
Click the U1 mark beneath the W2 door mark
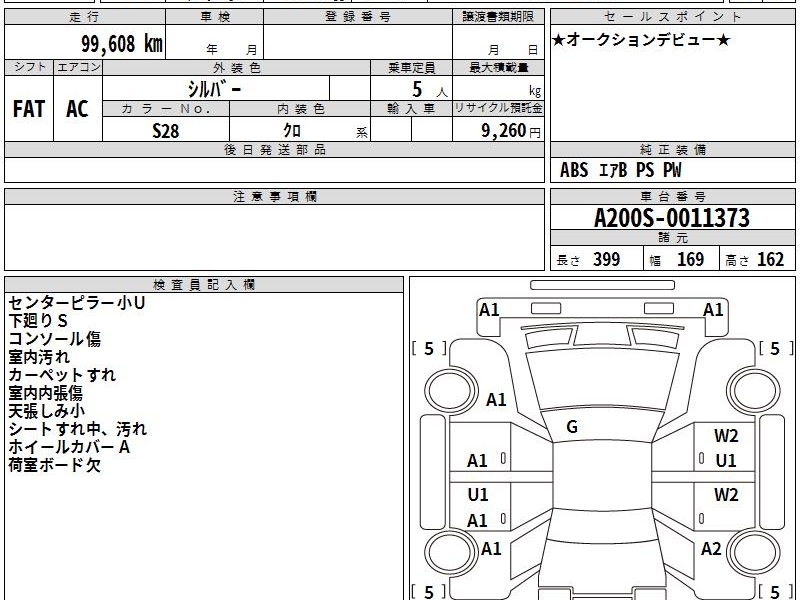click(726, 461)
